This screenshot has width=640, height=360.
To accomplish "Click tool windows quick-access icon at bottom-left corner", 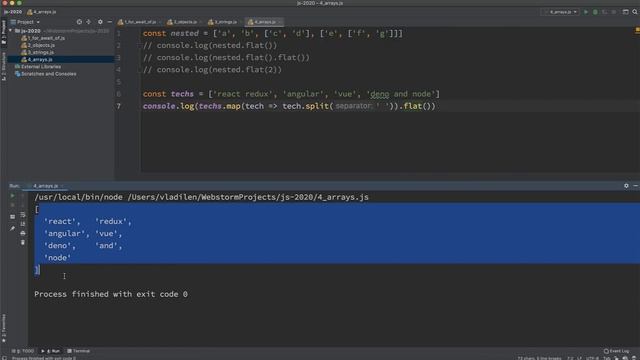I will [4, 358].
